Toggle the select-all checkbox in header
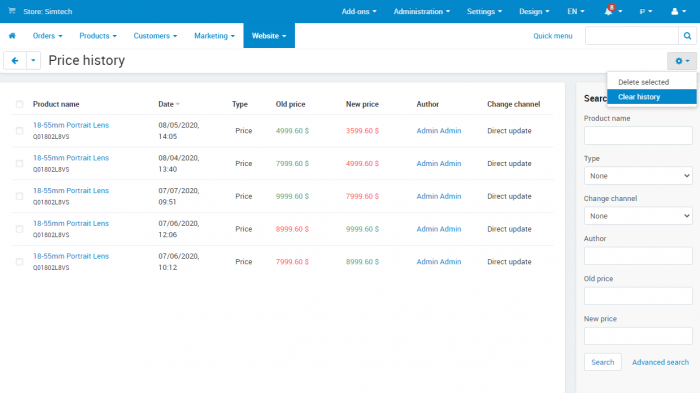The height and width of the screenshot is (393, 700). tap(19, 104)
